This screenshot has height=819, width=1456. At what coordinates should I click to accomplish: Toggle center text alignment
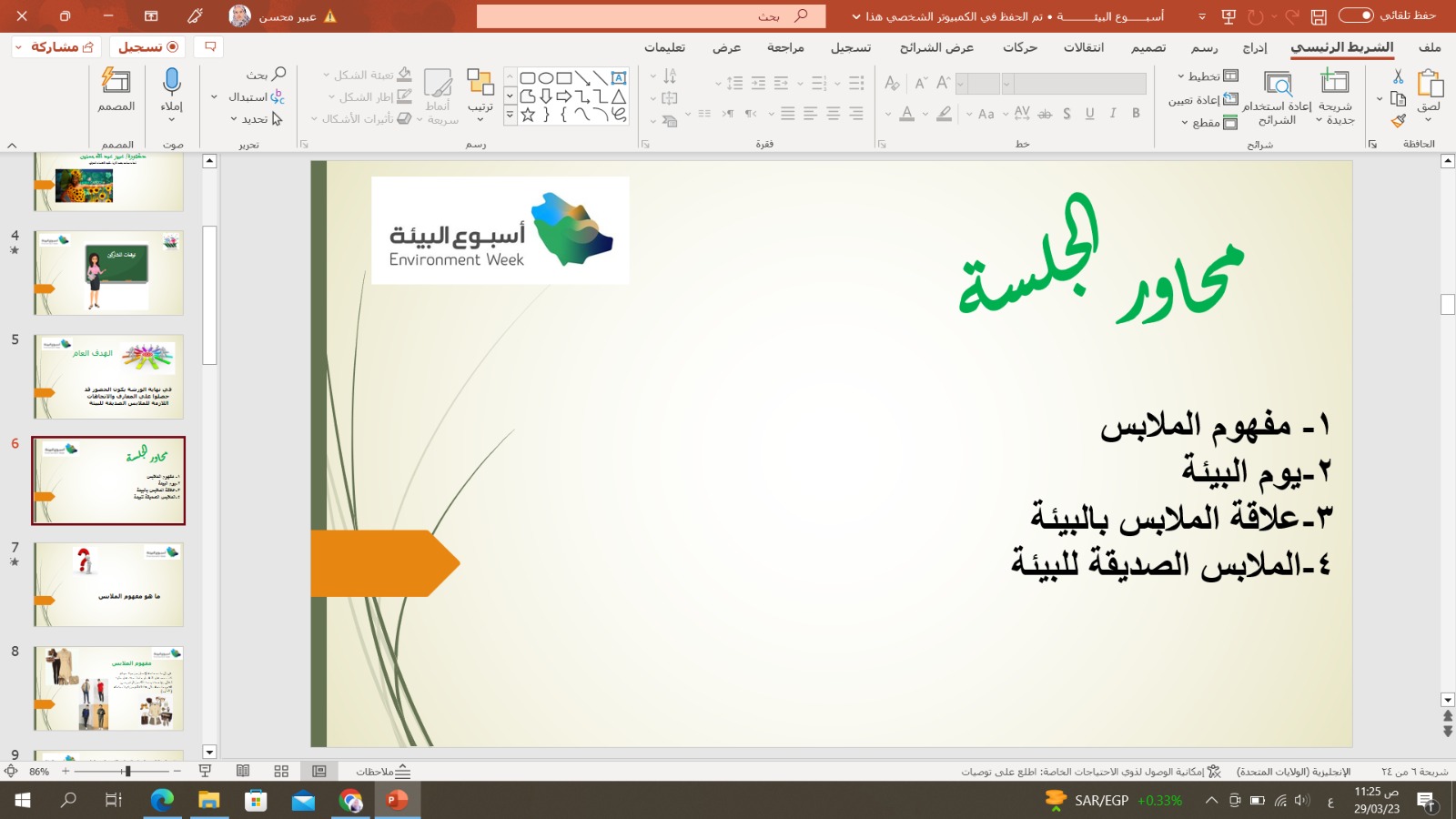tap(834, 114)
